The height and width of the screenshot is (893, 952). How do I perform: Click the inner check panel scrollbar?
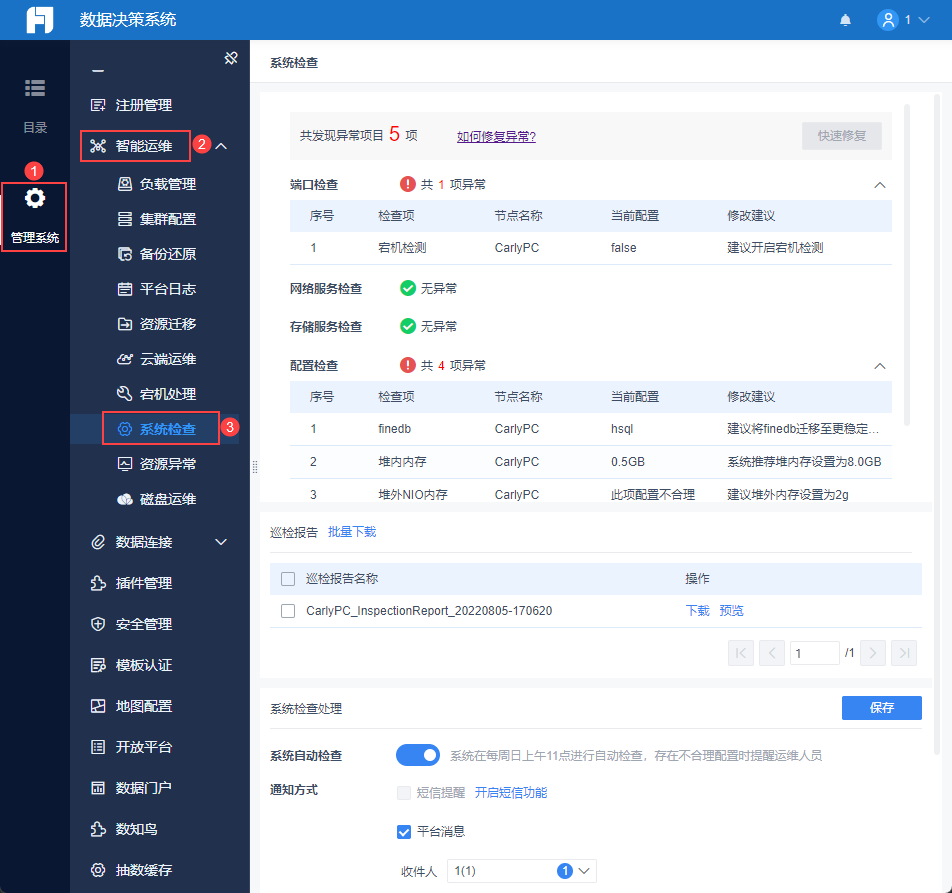pos(907,265)
